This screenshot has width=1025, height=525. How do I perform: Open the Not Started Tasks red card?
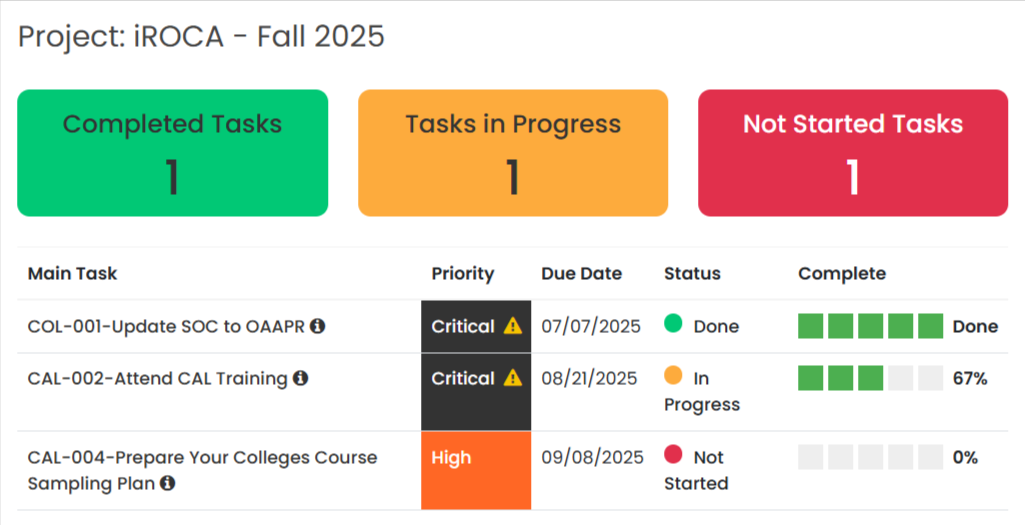pyautogui.click(x=853, y=153)
